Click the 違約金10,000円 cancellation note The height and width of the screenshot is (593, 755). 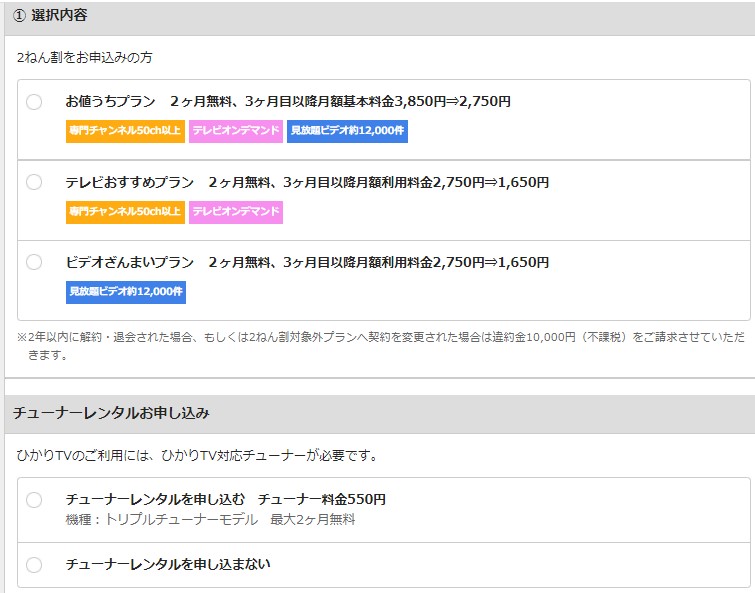point(381,346)
